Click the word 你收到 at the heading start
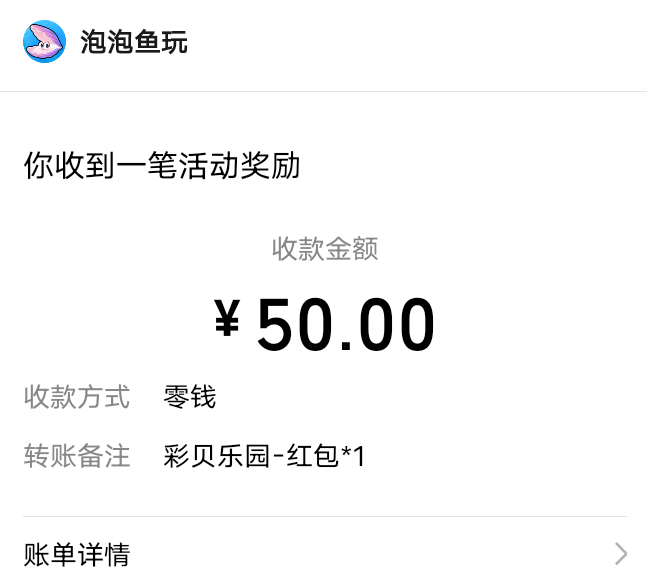Image resolution: width=647 pixels, height=585 pixels. coord(65,166)
